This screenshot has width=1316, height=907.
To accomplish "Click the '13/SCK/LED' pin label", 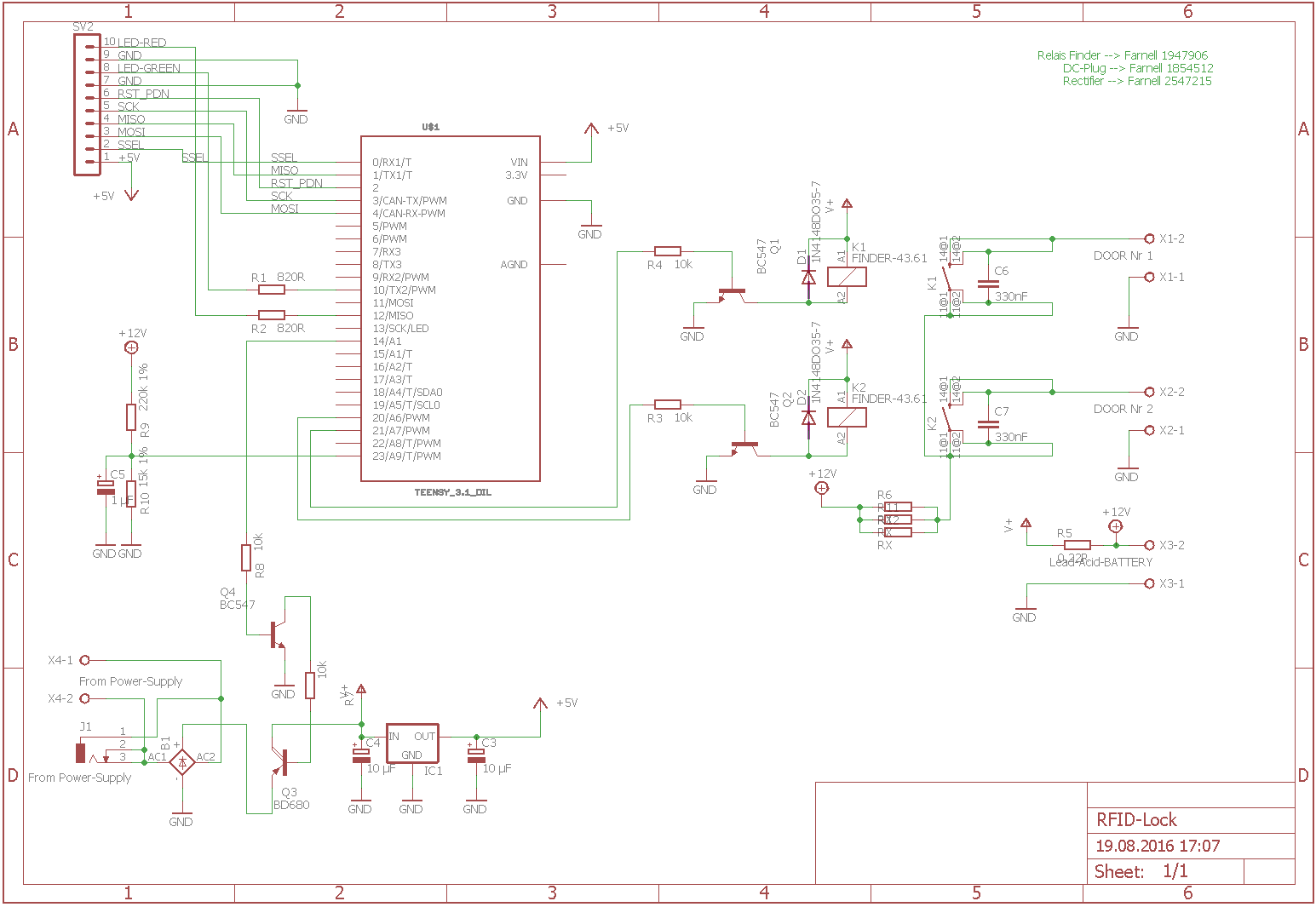I will point(400,329).
